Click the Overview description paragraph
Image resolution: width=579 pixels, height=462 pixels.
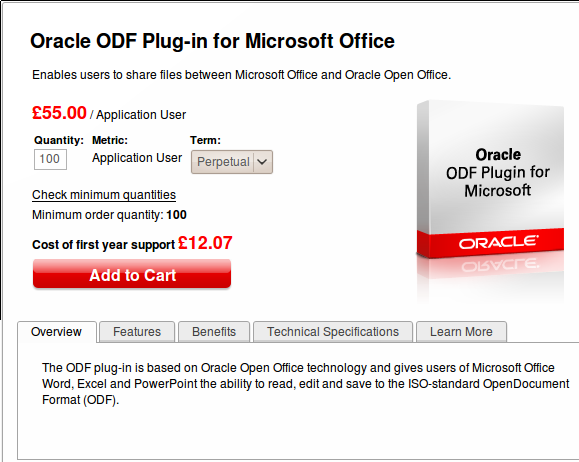pyautogui.click(x=306, y=384)
